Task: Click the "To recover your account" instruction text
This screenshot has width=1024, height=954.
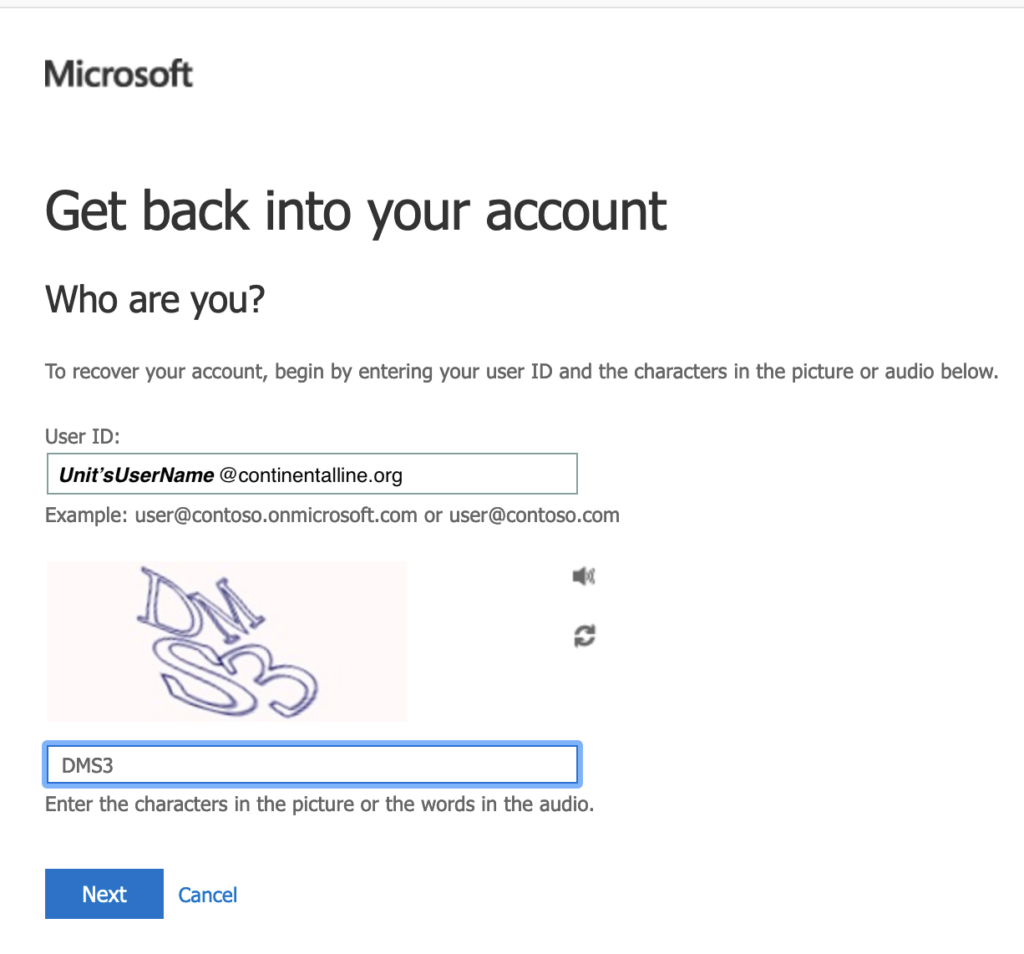Action: point(520,372)
